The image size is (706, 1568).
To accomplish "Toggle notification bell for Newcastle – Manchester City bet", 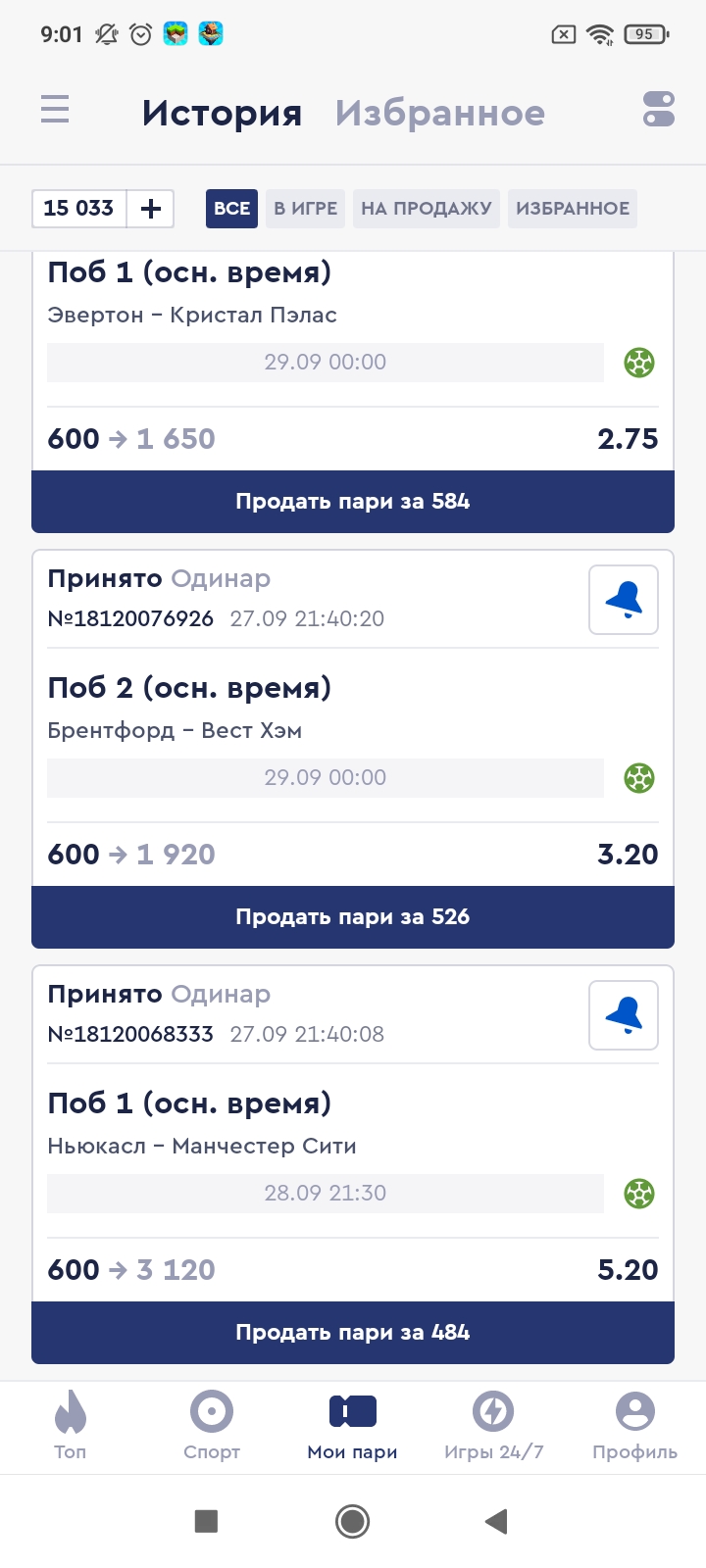I will tap(624, 1015).
